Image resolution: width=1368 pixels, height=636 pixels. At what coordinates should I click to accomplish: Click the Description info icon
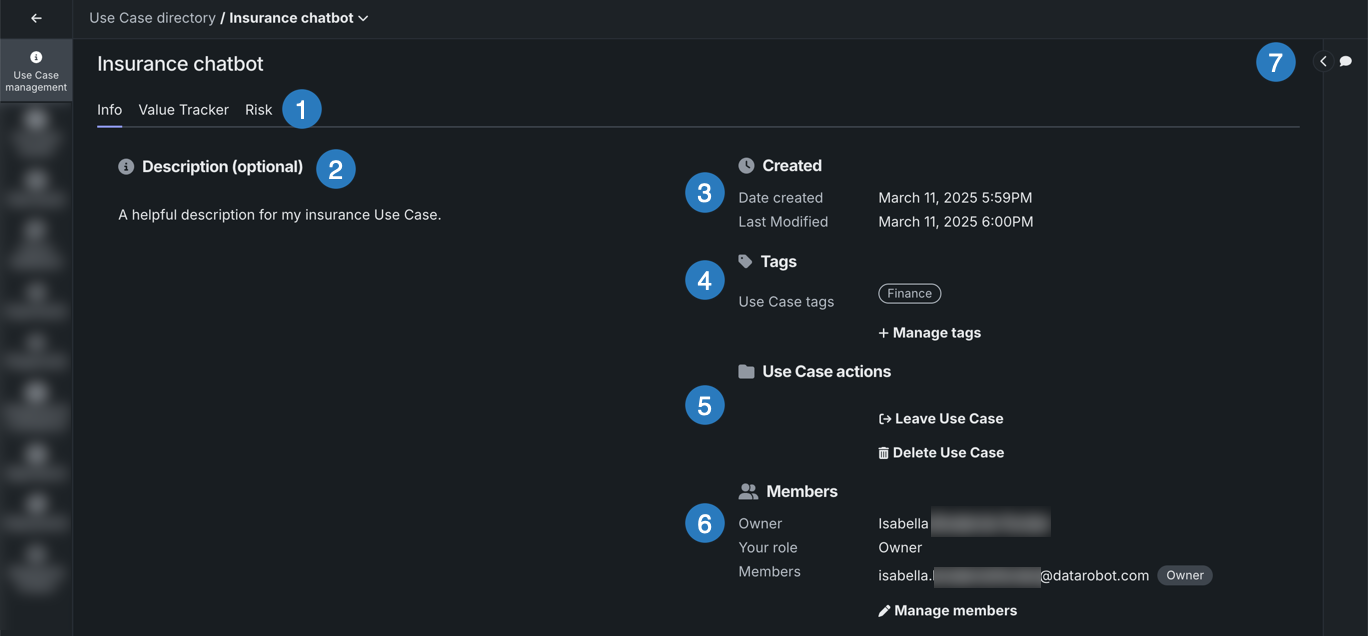coord(126,167)
